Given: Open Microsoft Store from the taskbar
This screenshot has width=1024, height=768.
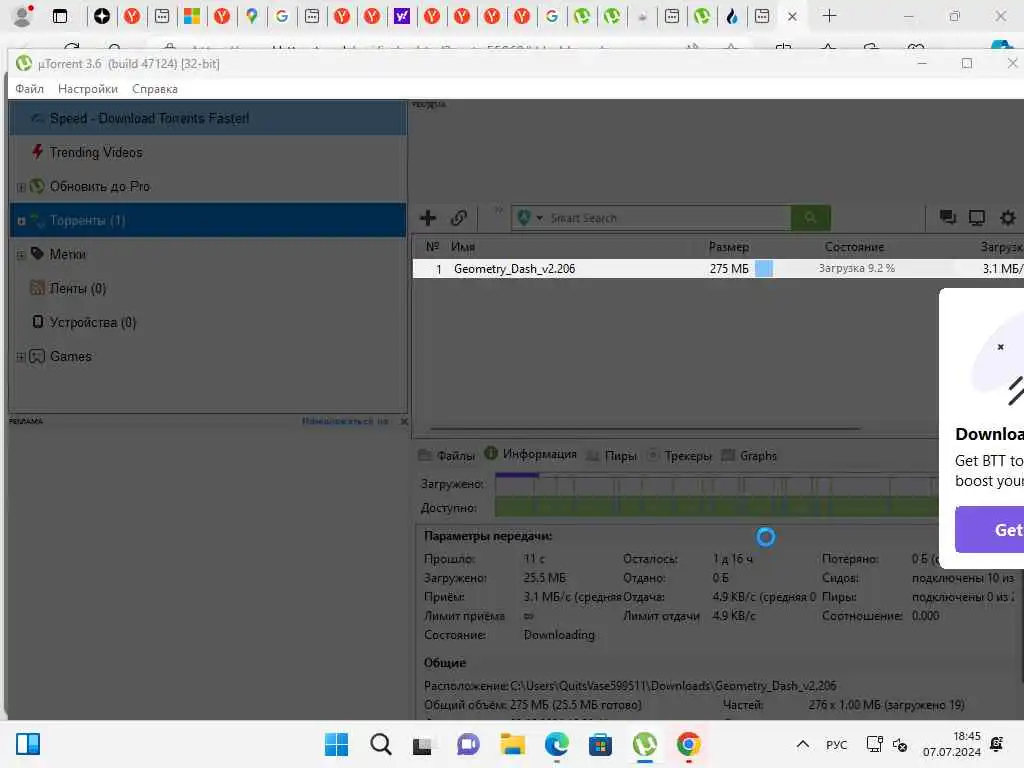Looking at the screenshot, I should point(600,744).
